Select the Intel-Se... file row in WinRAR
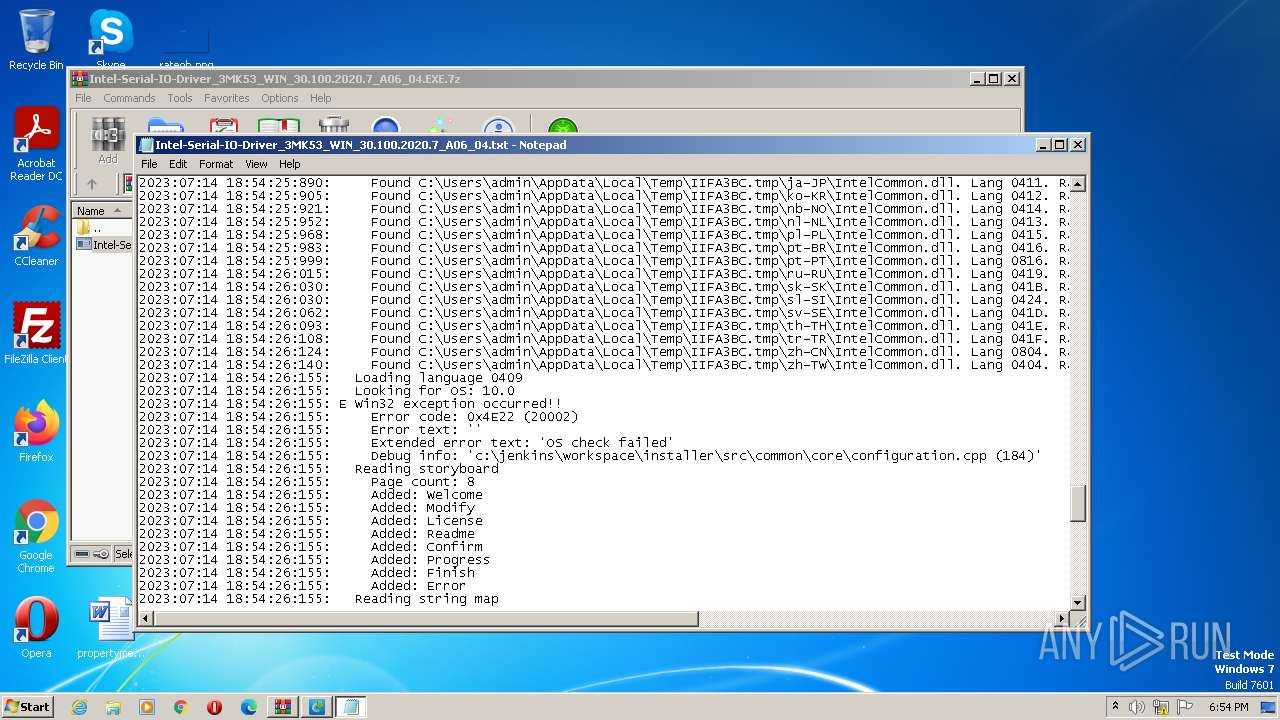Image resolution: width=1280 pixels, height=720 pixels. click(x=104, y=244)
